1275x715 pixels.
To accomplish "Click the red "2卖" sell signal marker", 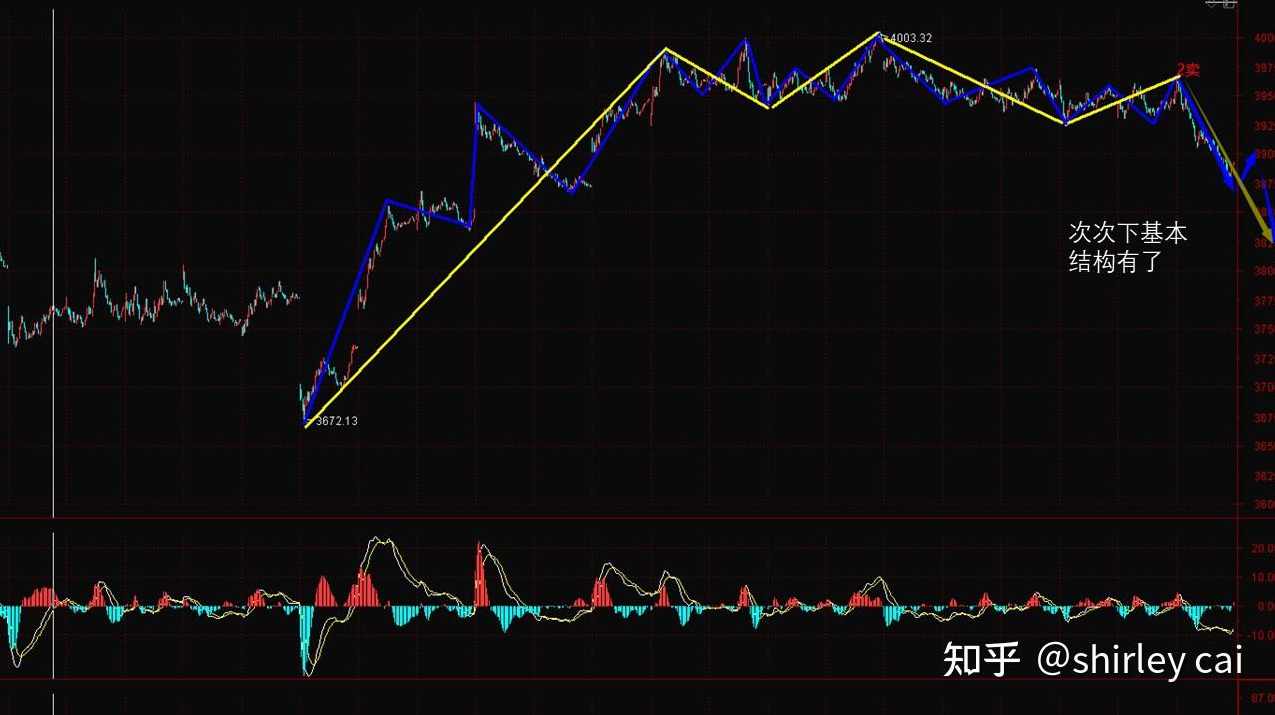I will (1188, 69).
